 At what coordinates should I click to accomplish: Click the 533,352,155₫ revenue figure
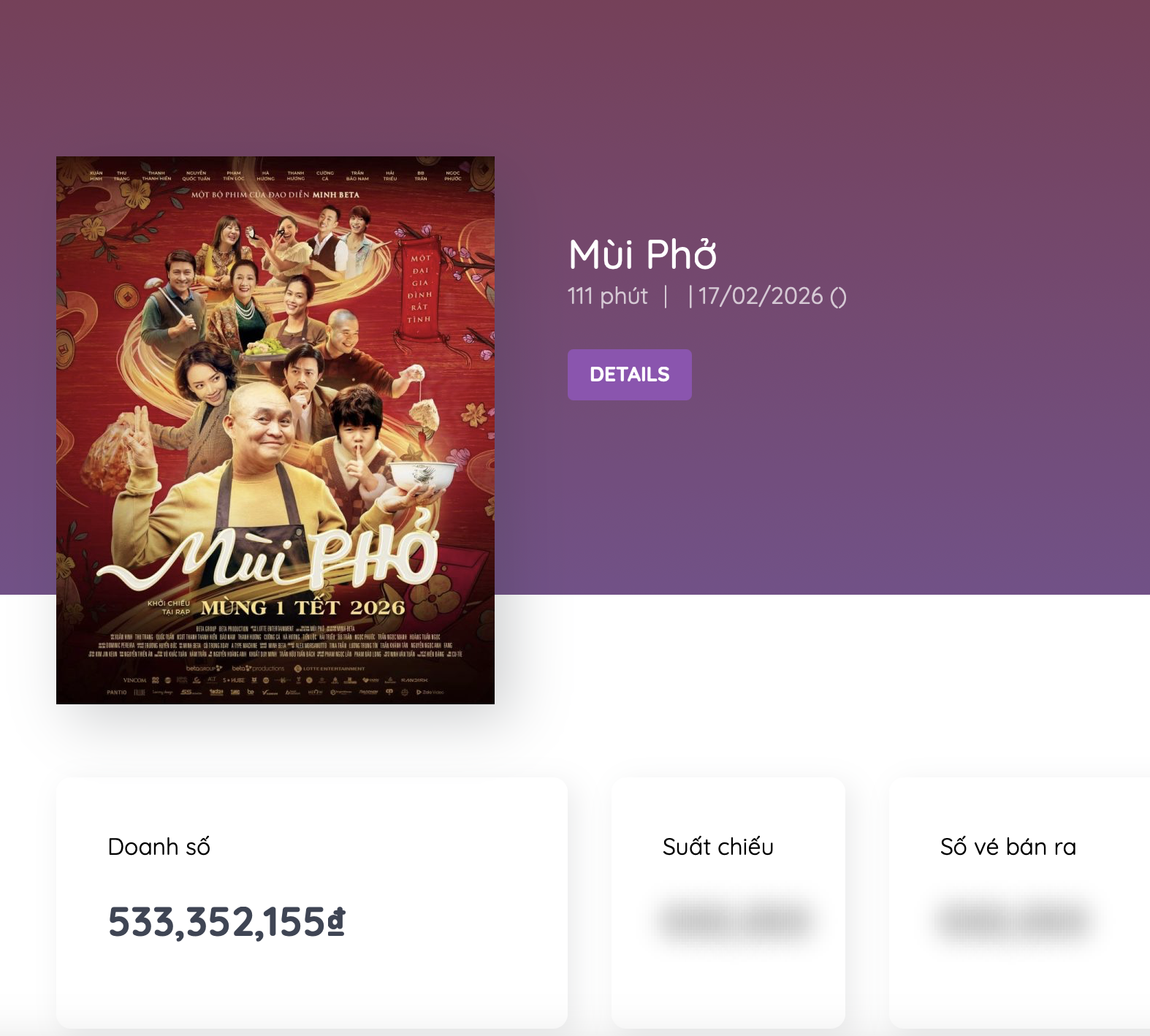(226, 921)
